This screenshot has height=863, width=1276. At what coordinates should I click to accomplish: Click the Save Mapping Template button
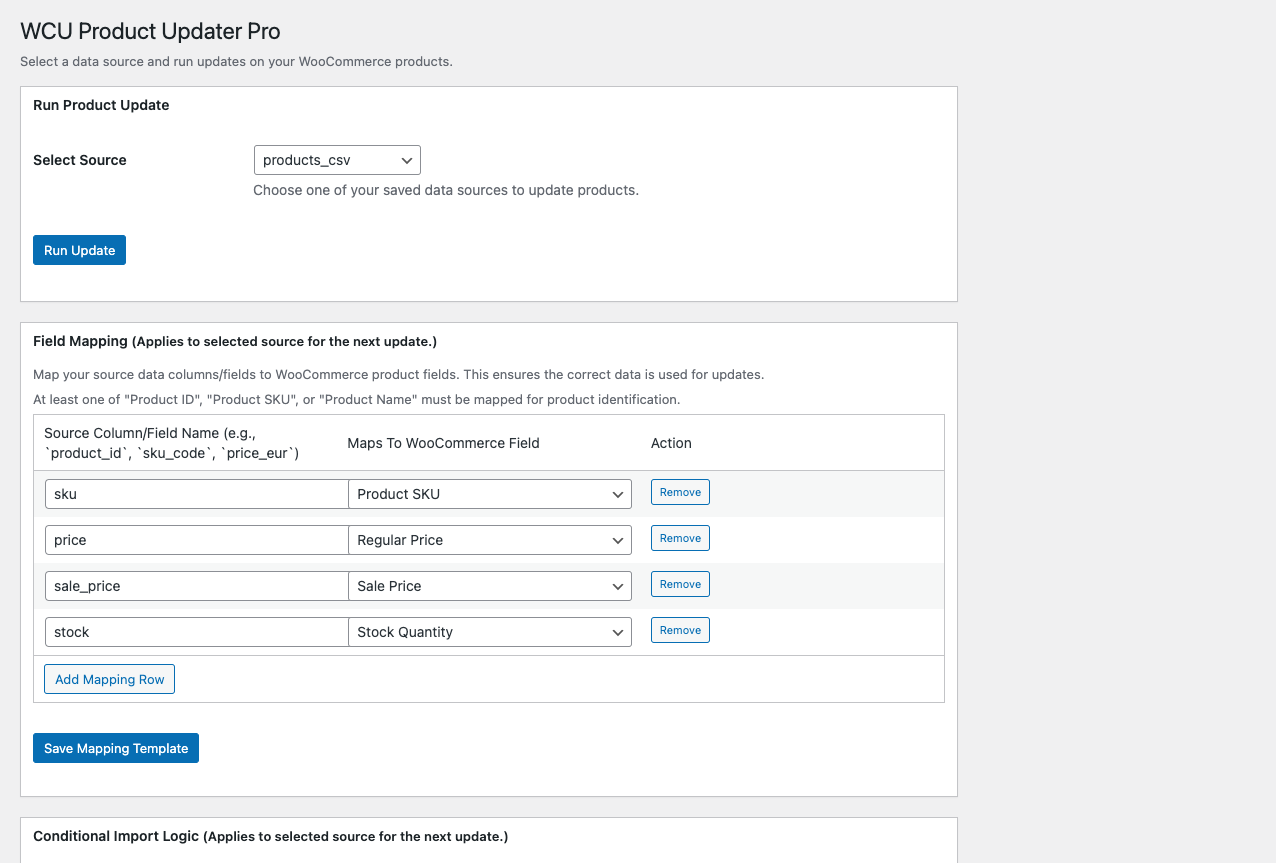pos(116,748)
